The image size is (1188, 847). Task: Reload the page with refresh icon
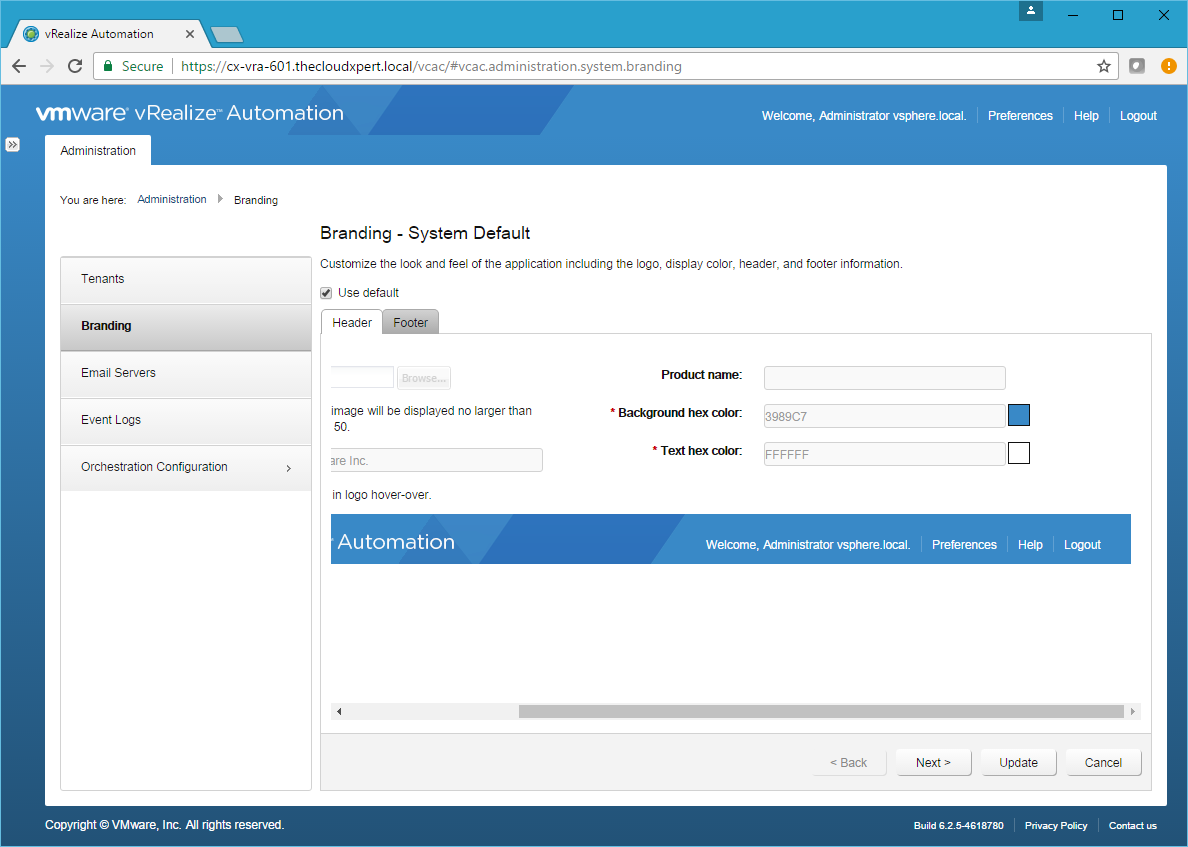74,66
